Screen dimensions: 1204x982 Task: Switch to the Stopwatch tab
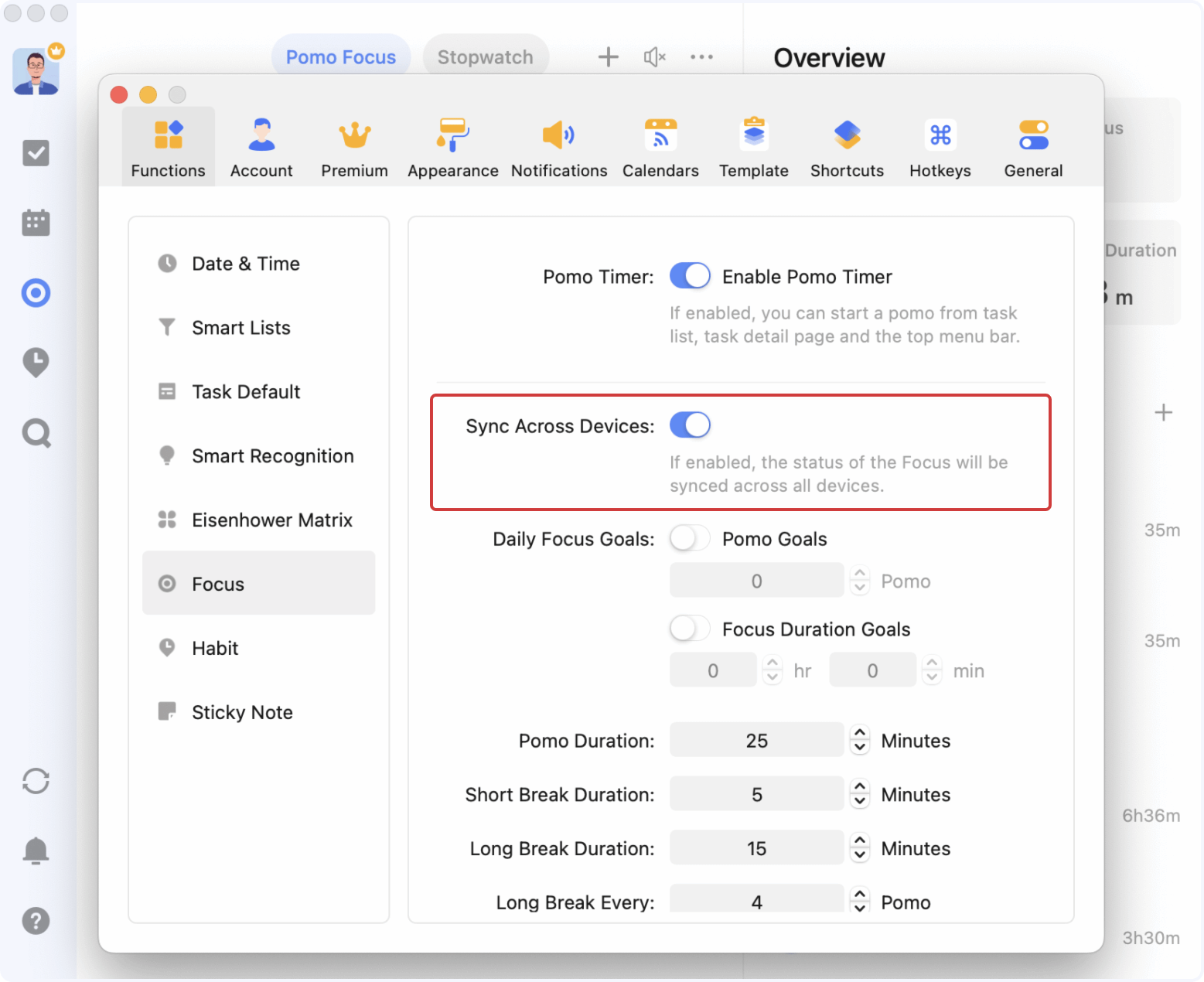(485, 57)
